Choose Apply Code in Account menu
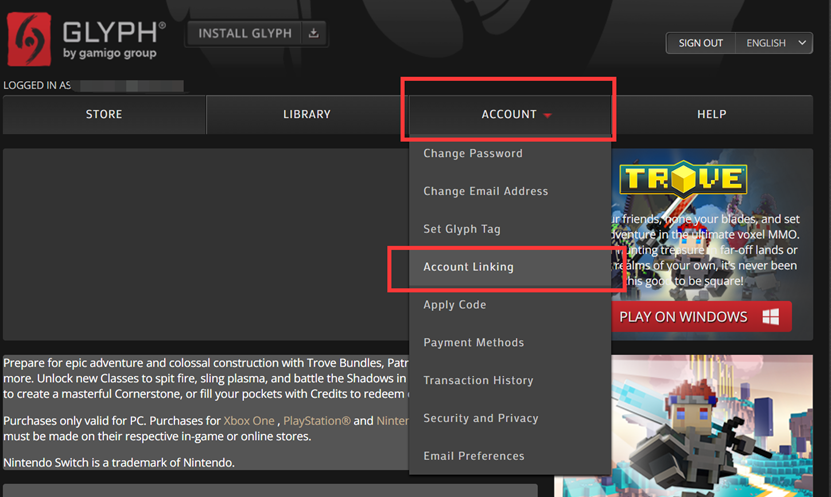The width and height of the screenshot is (831, 497). [x=510, y=305]
